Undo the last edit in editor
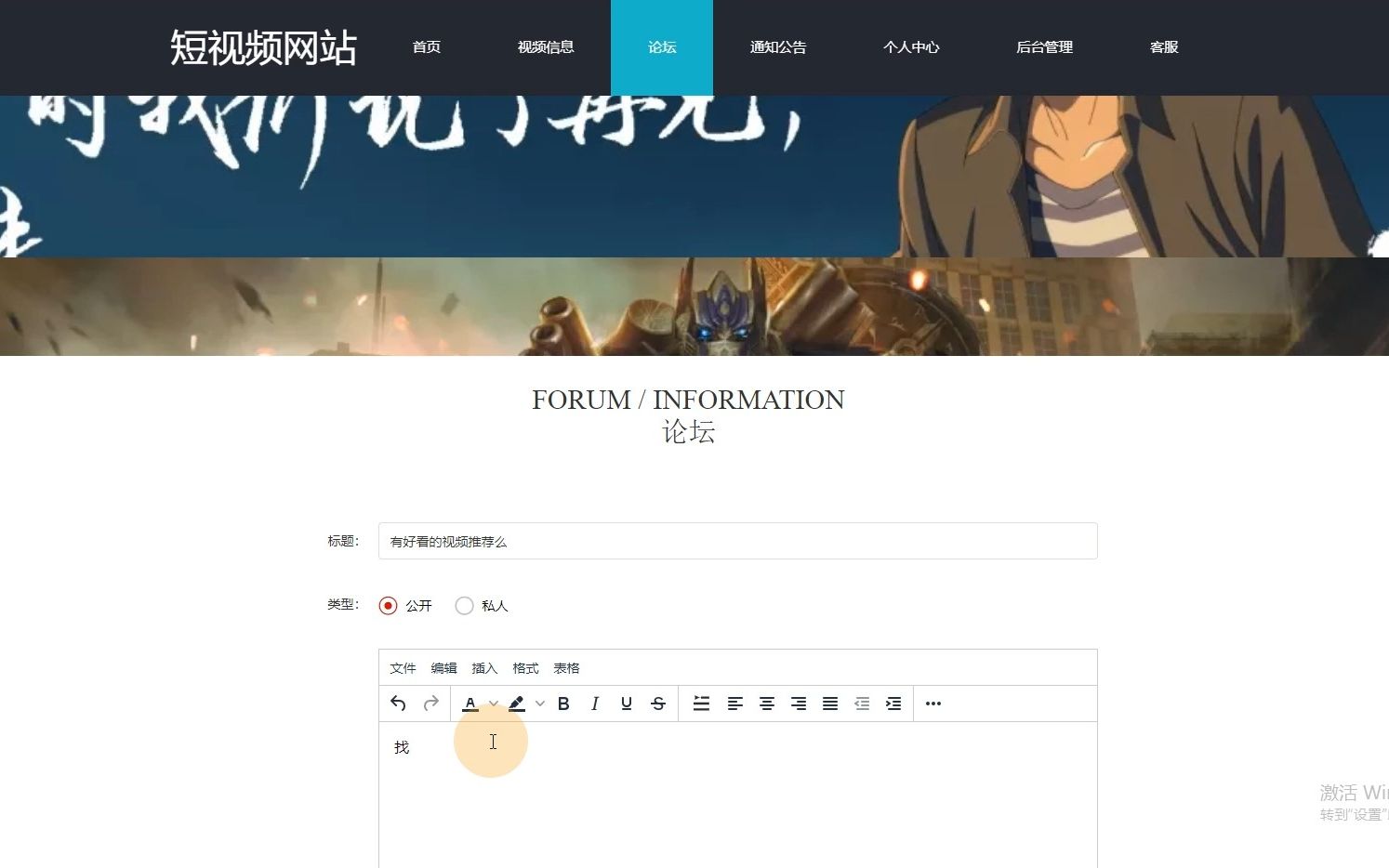 398,704
